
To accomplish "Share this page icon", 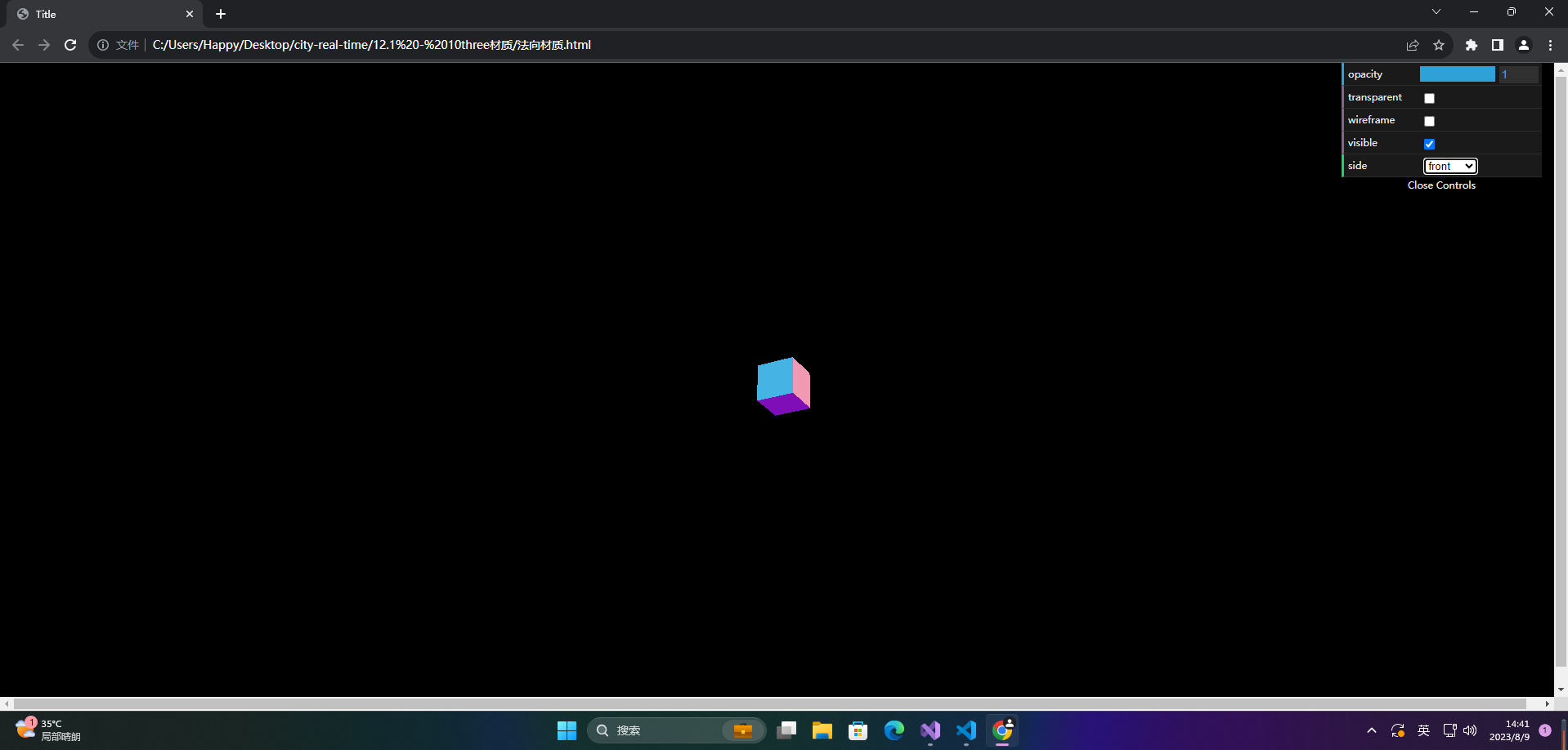I will click(1413, 45).
